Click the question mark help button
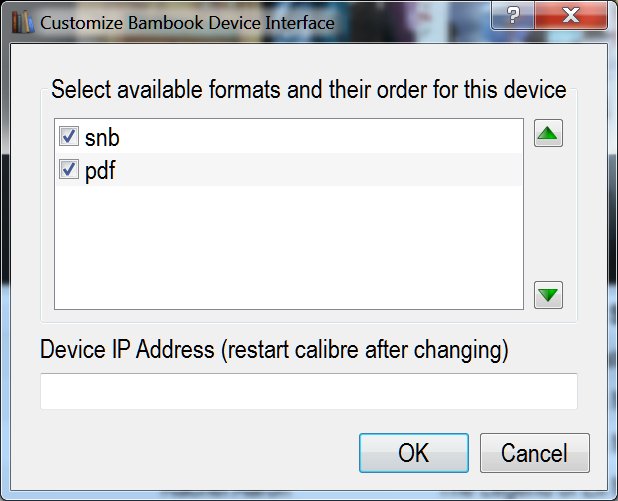The image size is (618, 501). coord(512,15)
